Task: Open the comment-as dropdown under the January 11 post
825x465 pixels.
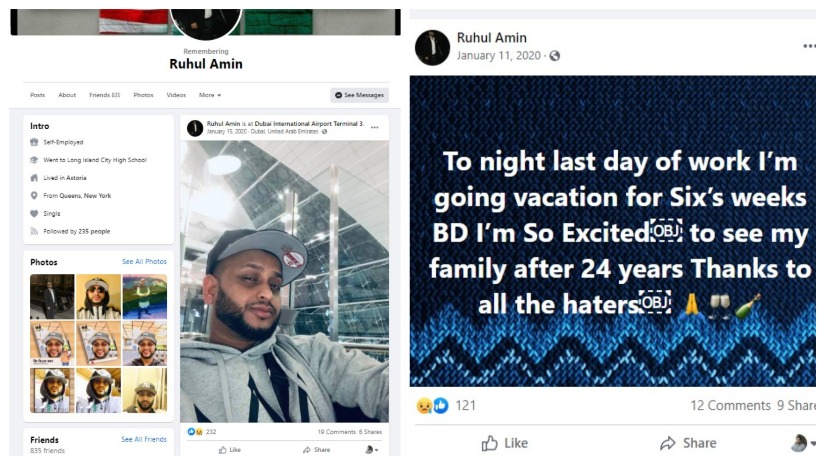Action: tap(802, 443)
